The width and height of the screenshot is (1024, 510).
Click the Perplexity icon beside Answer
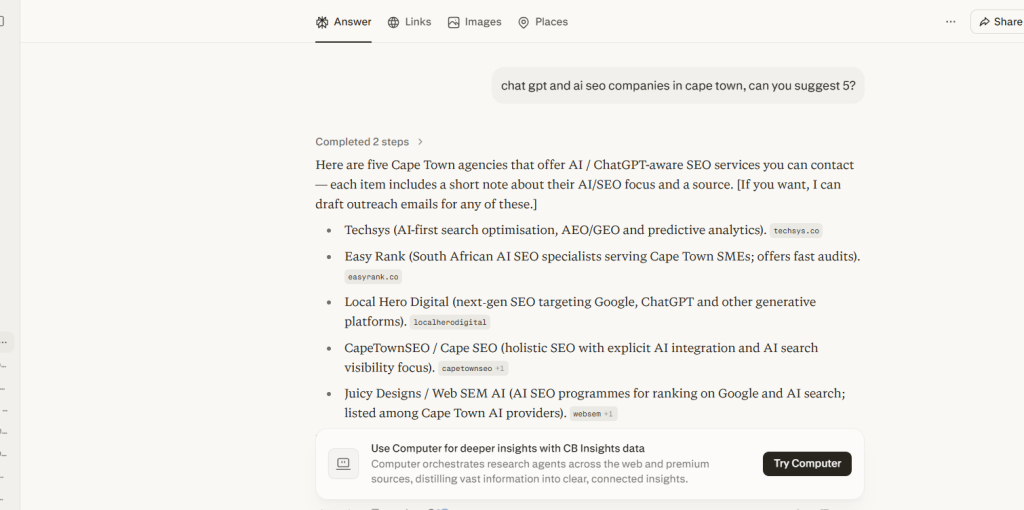322,22
